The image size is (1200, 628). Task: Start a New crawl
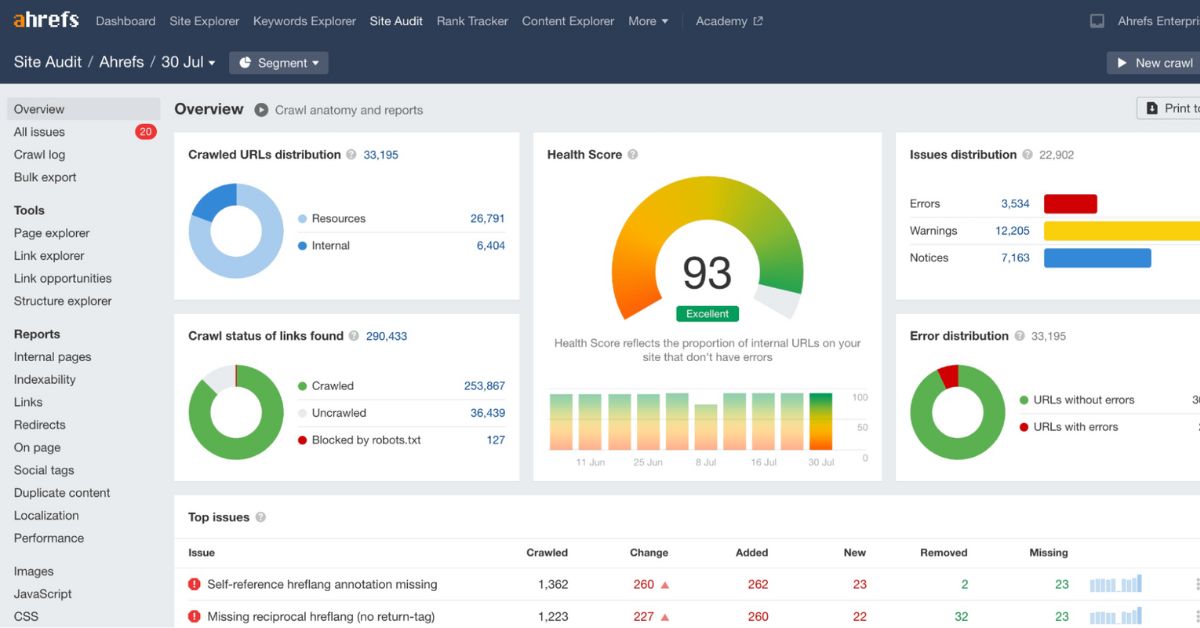[1154, 63]
